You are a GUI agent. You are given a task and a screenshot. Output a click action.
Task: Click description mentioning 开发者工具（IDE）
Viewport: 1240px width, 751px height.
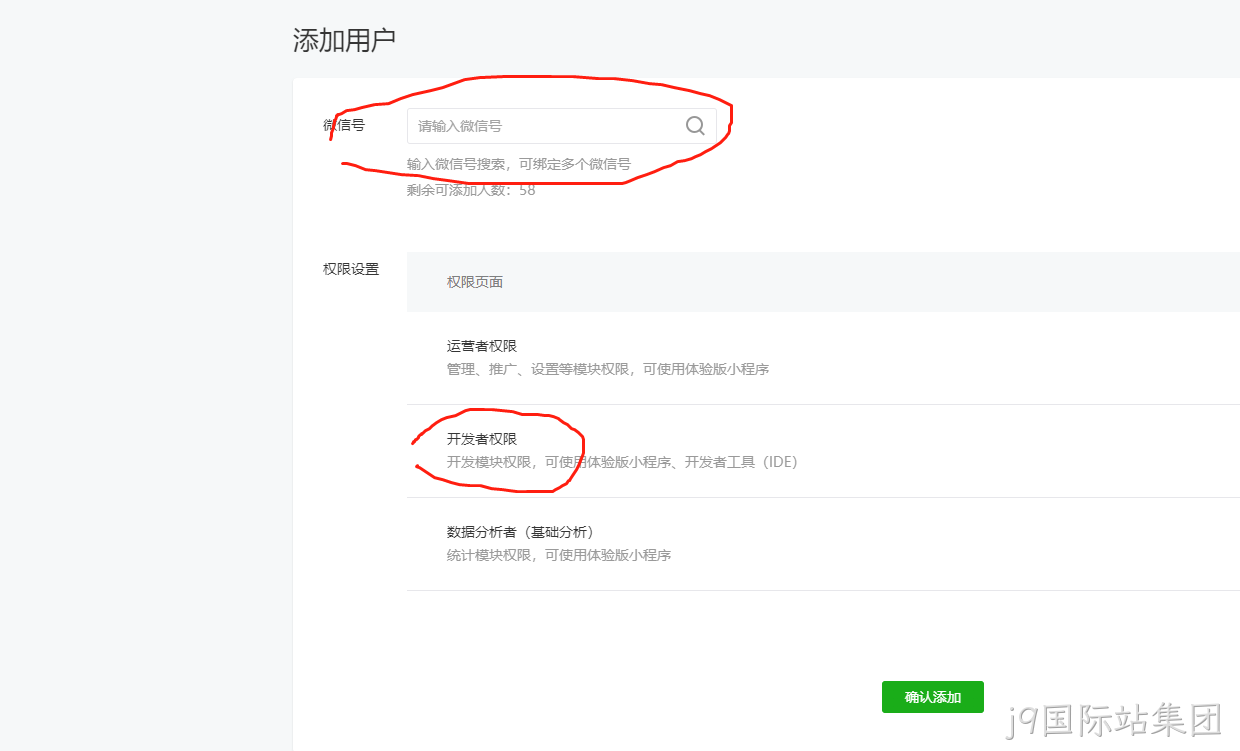coord(622,462)
